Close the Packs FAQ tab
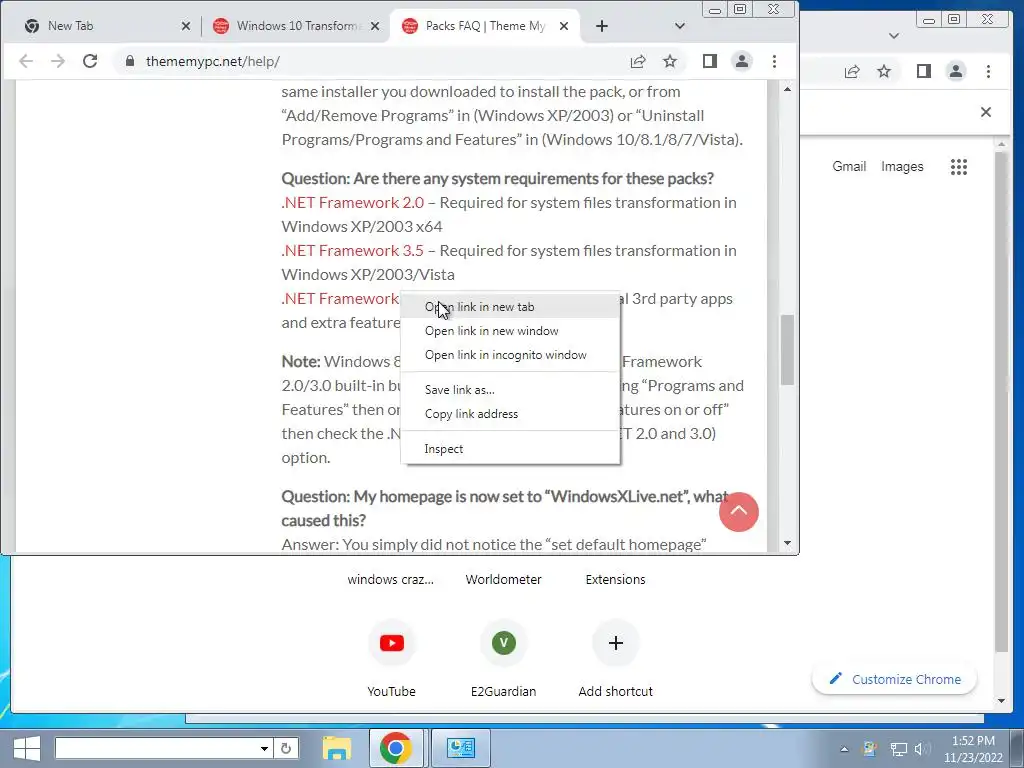Viewport: 1024px width, 768px height. (564, 26)
